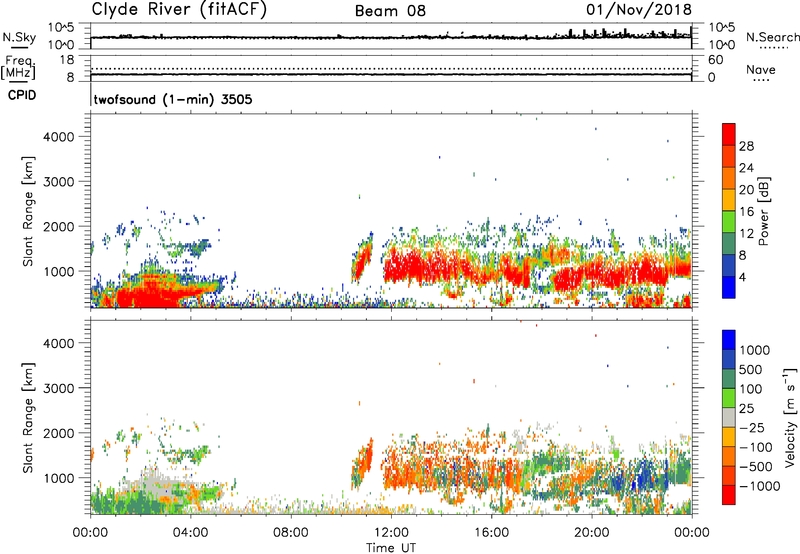
Task: Click the 'Beam 08' label
Action: (x=390, y=11)
